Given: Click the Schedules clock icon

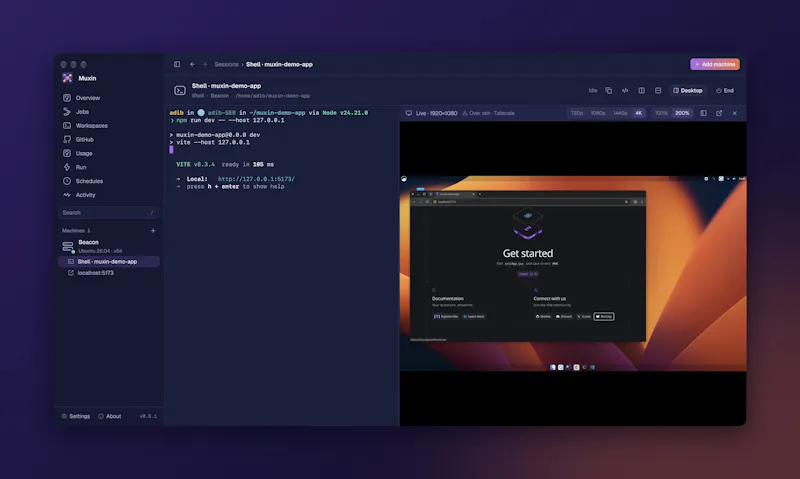Looking at the screenshot, I should click(x=67, y=181).
